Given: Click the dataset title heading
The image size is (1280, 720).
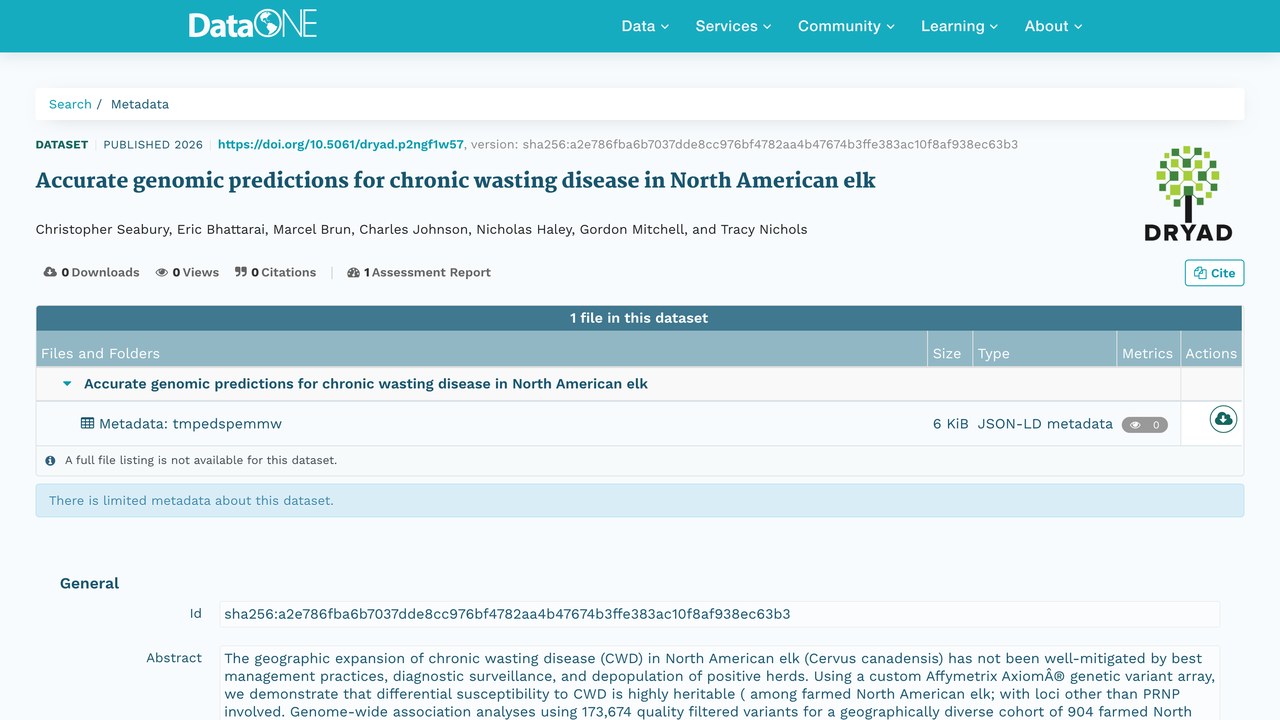Looking at the screenshot, I should pos(456,181).
